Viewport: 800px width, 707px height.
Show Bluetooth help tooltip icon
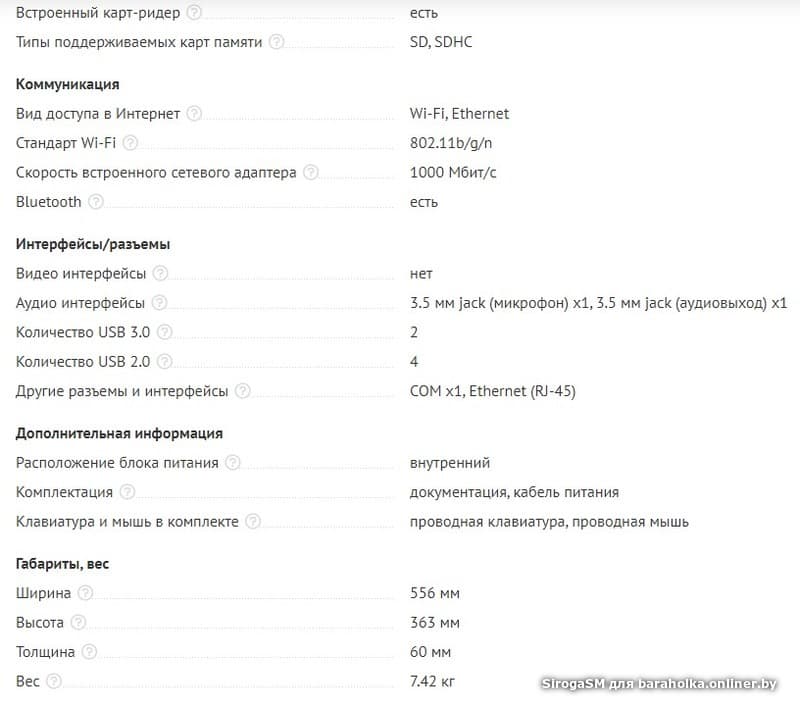pos(95,201)
